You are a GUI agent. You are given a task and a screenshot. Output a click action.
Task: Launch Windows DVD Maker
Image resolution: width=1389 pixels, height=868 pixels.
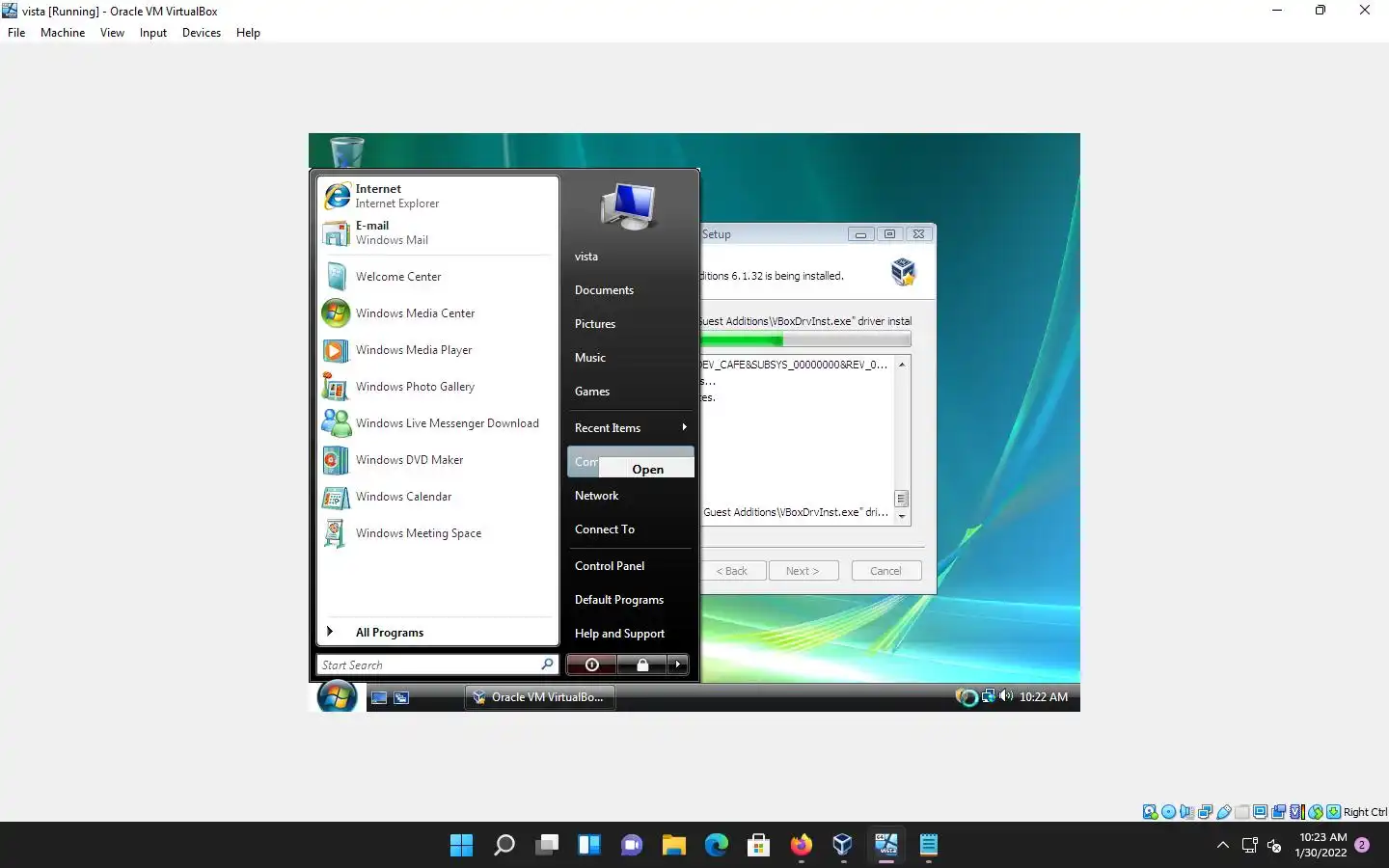point(438,460)
